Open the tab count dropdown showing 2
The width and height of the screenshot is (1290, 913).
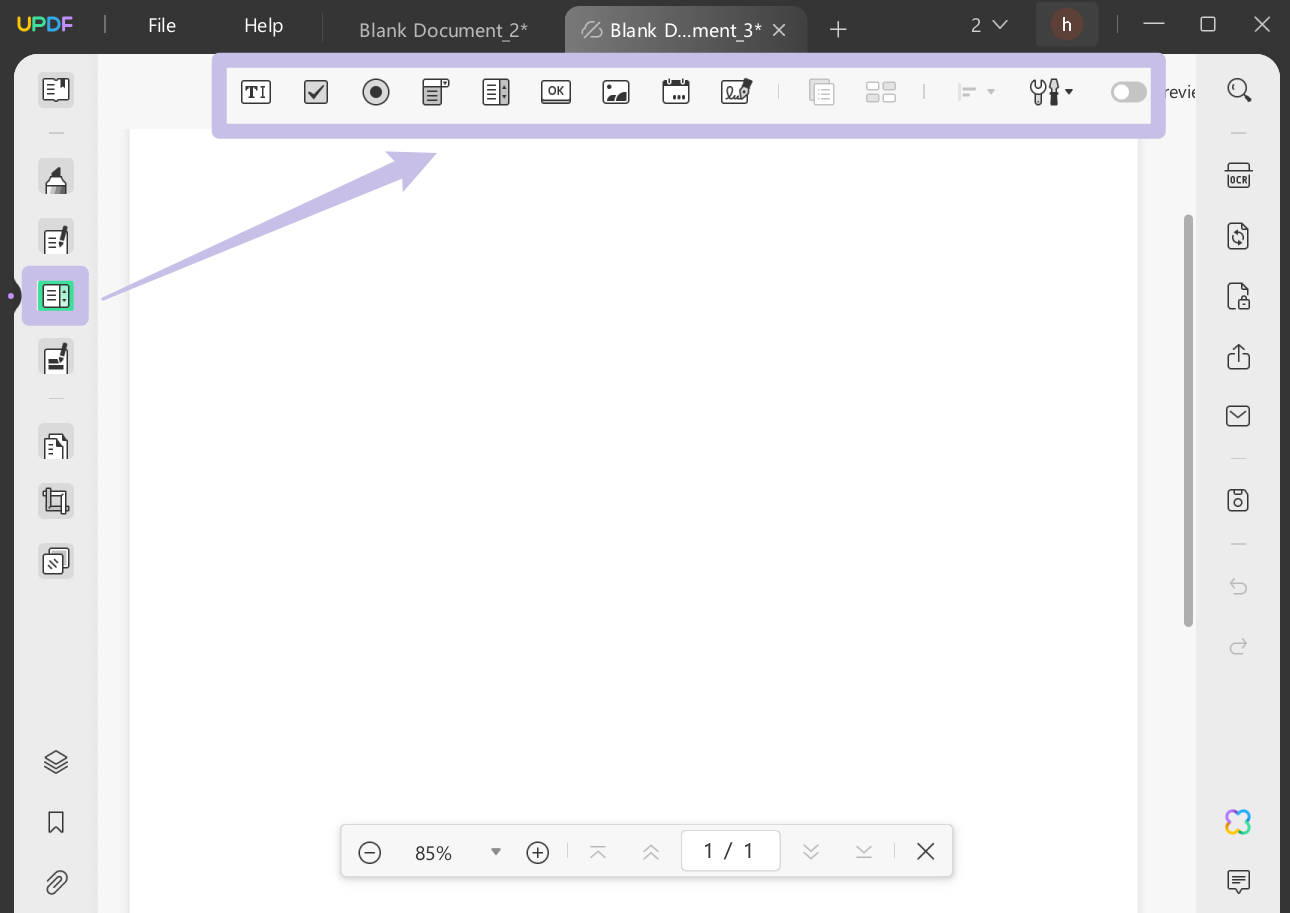click(988, 24)
